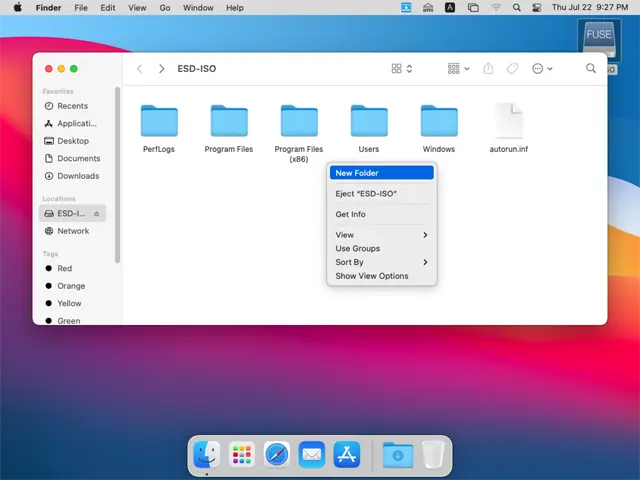Eject ESD-ISO using sidebar eject icon
This screenshot has width=640, height=480.
[x=97, y=213]
